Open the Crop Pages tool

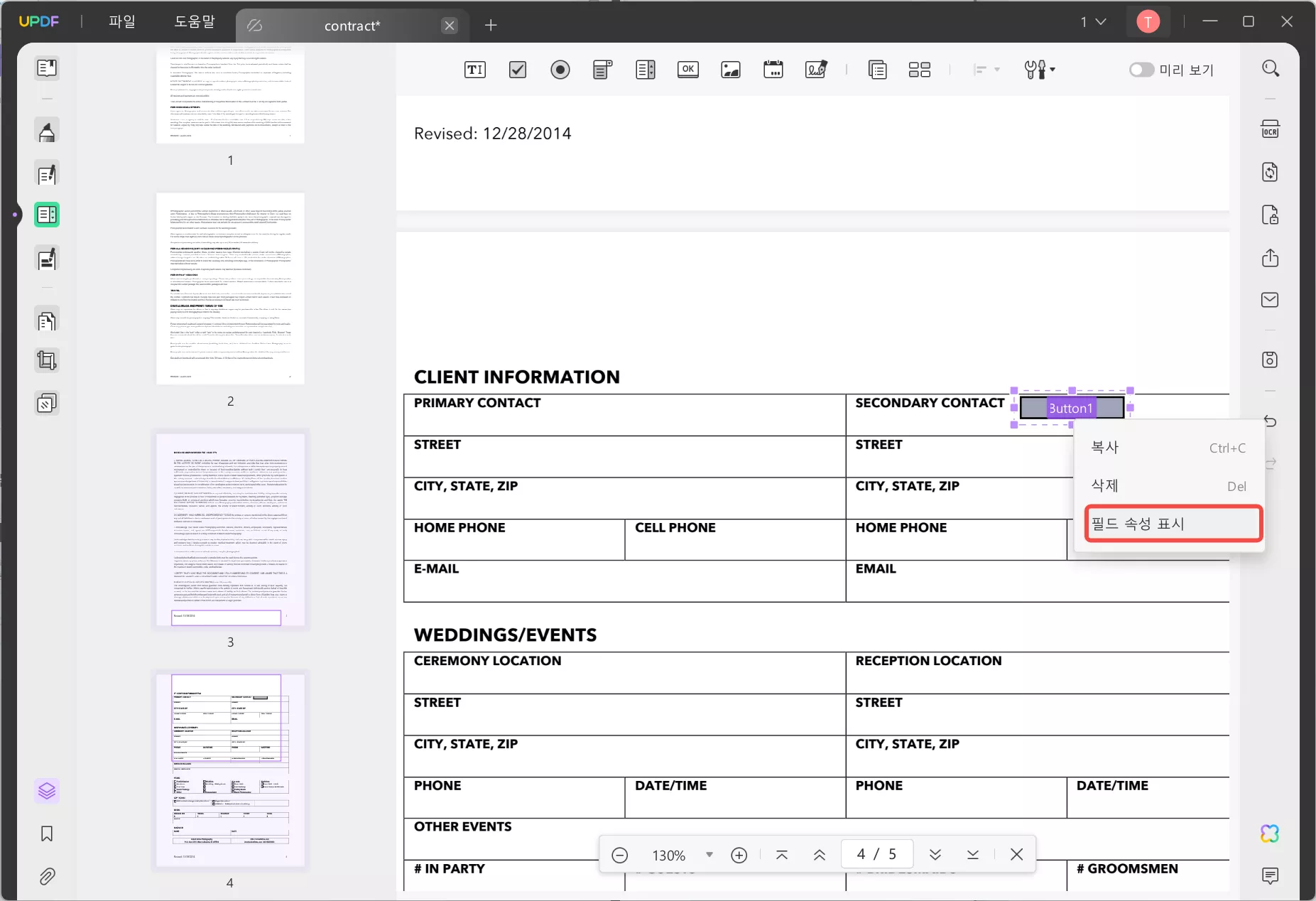coord(47,361)
